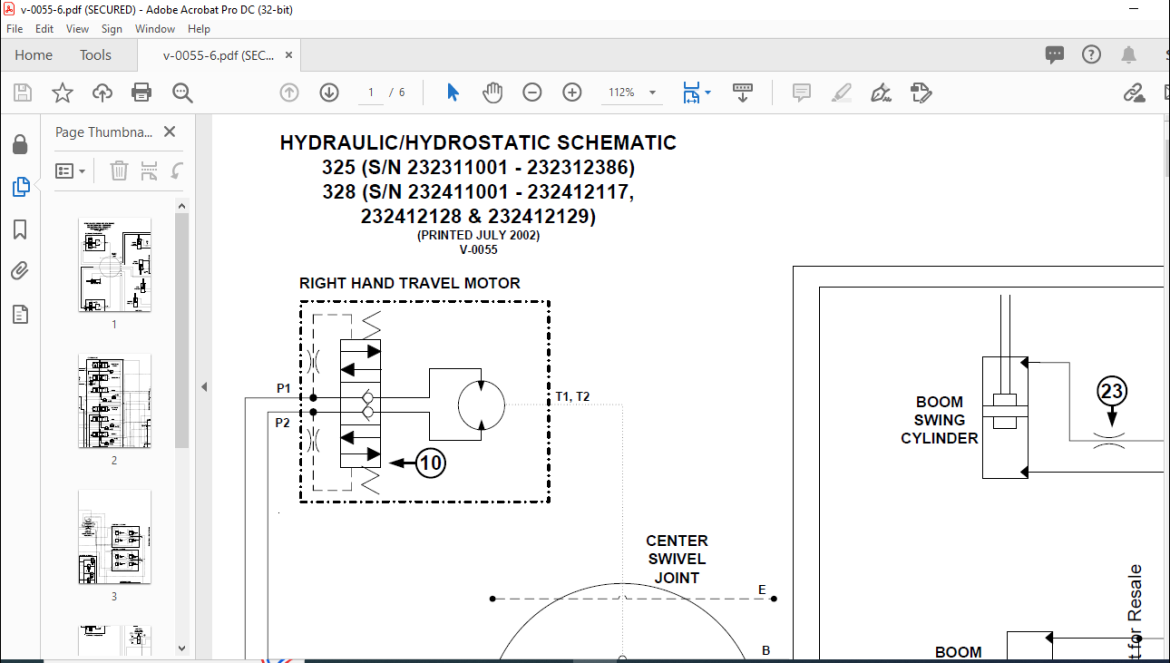Image resolution: width=1170 pixels, height=663 pixels.
Task: Click the zoom in plus icon
Action: point(572,92)
